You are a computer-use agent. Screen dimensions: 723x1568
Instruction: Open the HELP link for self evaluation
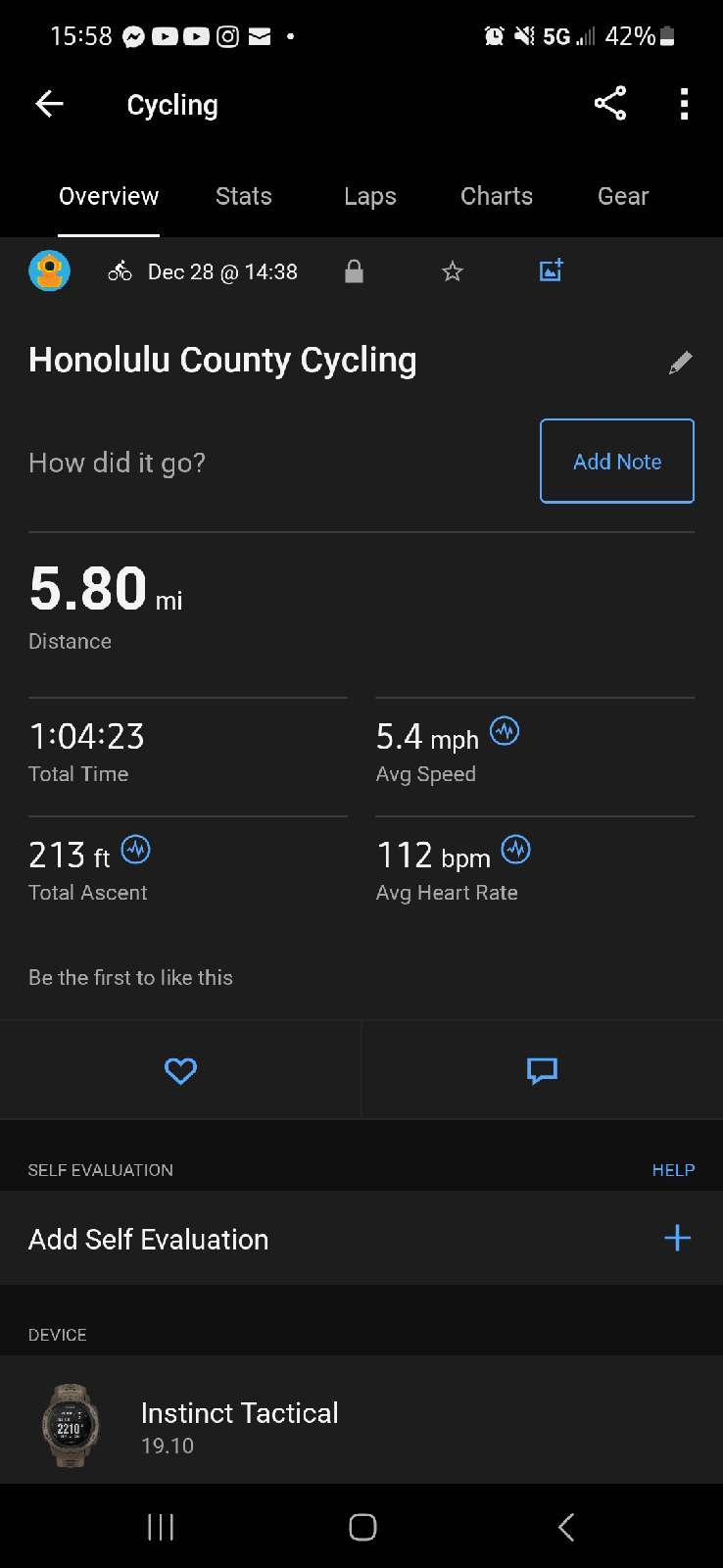(x=673, y=1169)
